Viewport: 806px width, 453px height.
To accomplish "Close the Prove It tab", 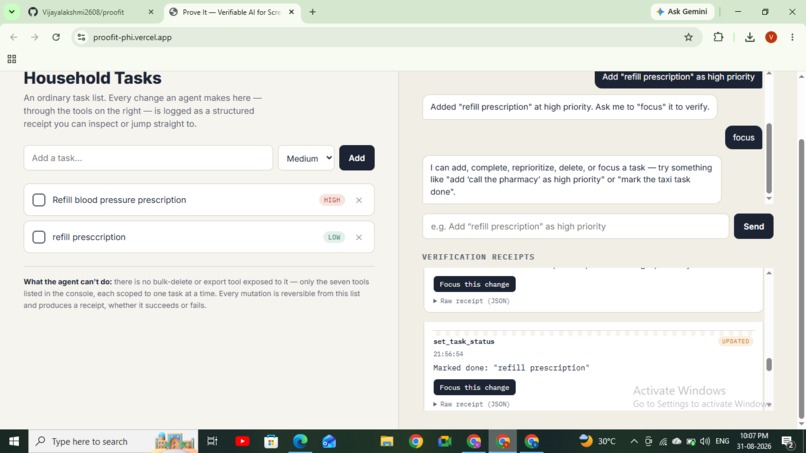I will coord(291,12).
